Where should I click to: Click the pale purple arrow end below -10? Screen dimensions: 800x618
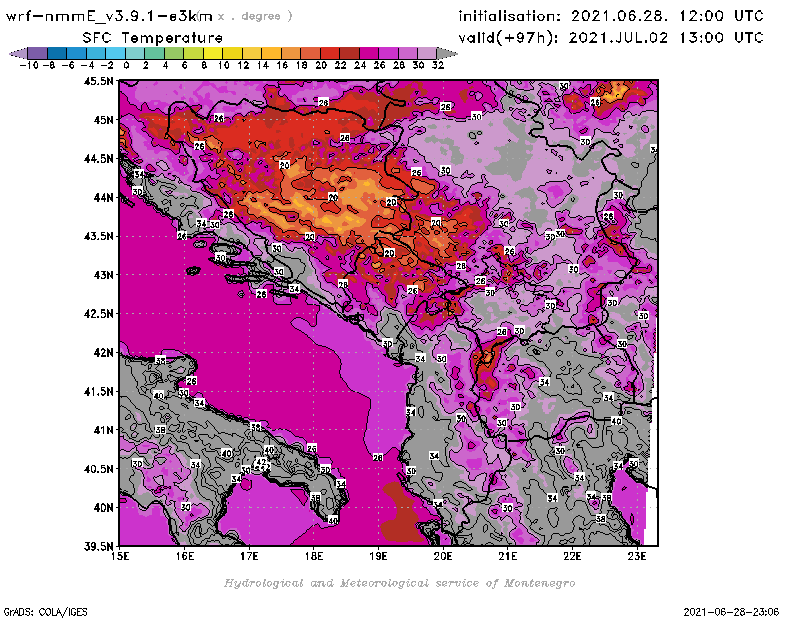[18, 53]
